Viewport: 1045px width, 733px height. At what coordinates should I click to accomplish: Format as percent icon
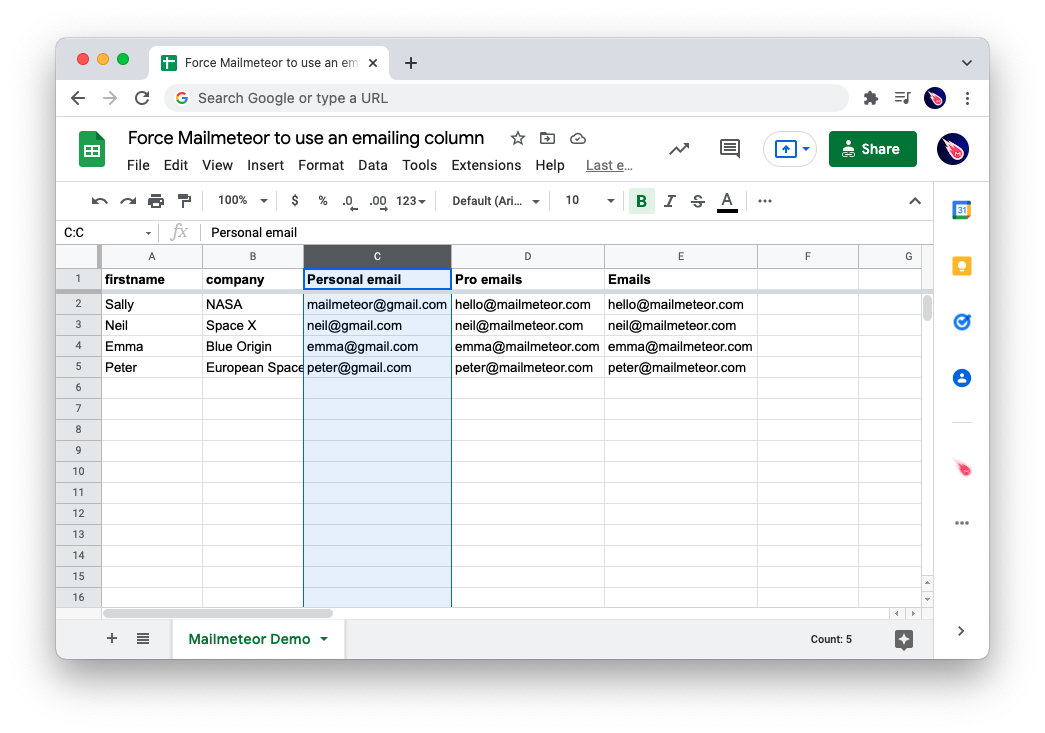click(x=323, y=201)
